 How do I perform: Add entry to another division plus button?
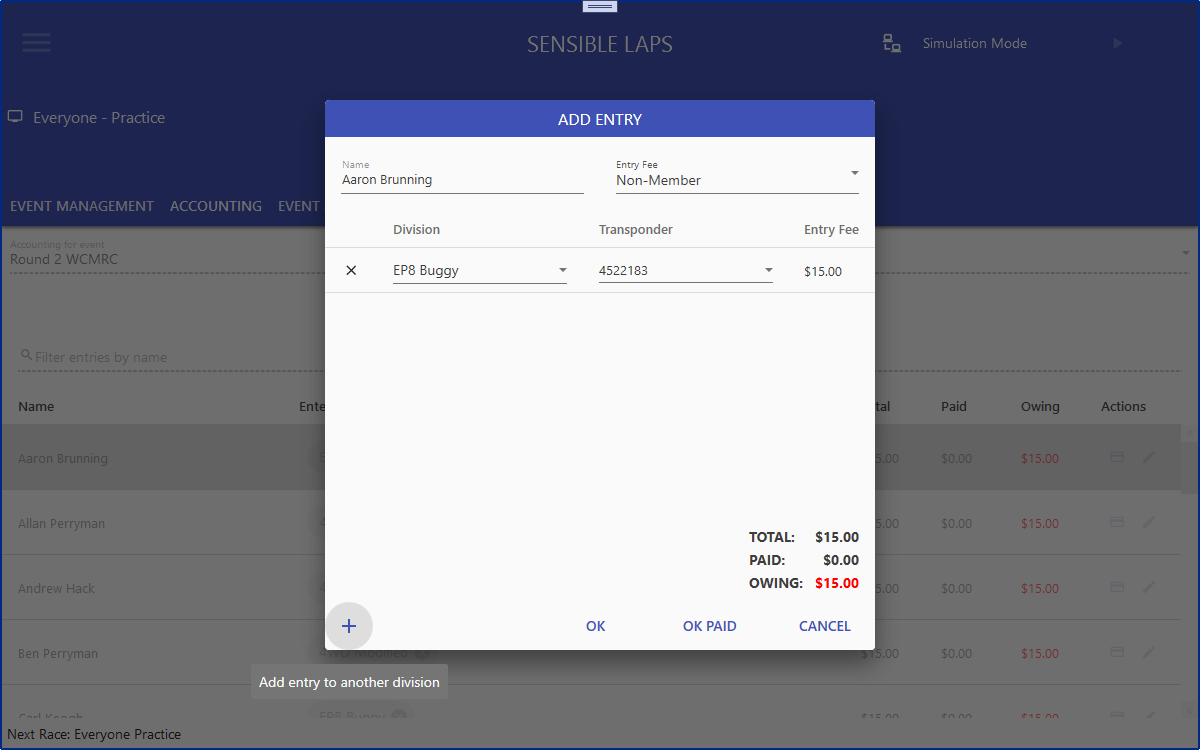pos(349,626)
